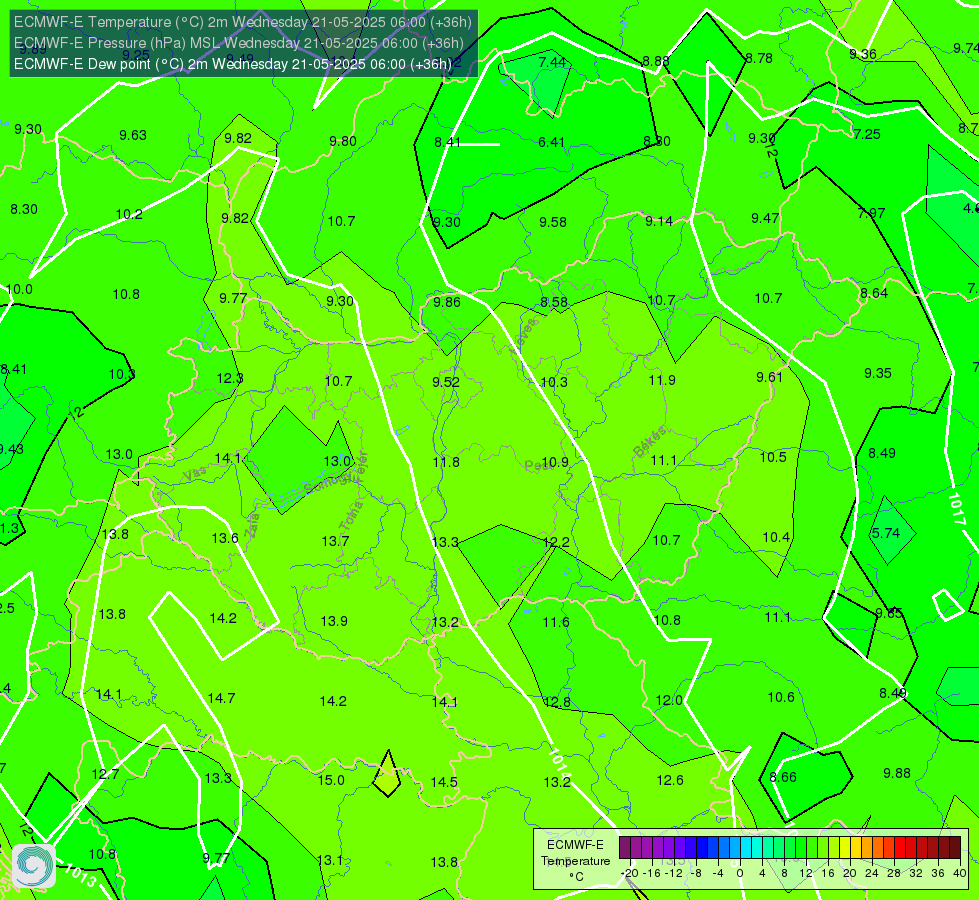Click the 10.2 temperature value

point(129,215)
